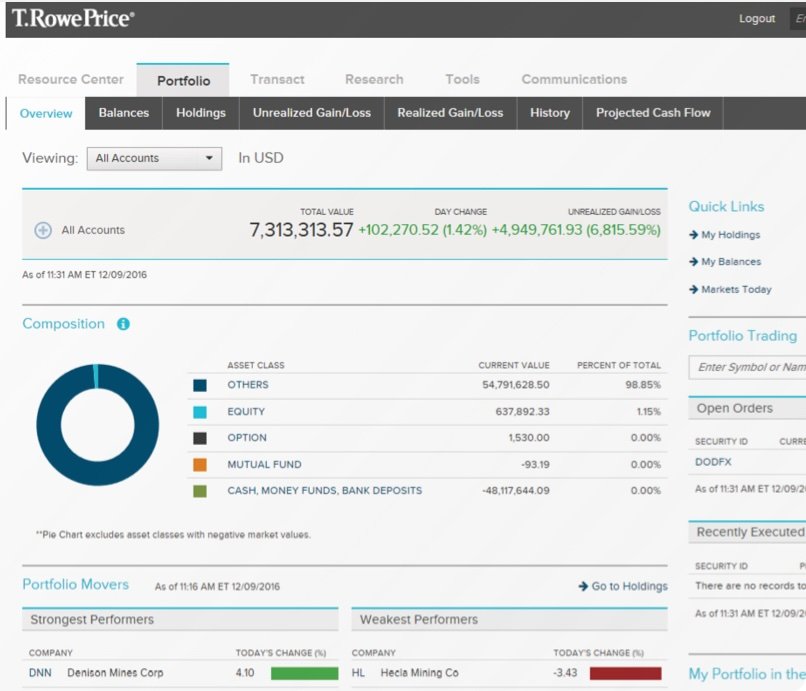The image size is (806, 691).
Task: Click the 1,530.00 OPTION current value
Action: (529, 438)
